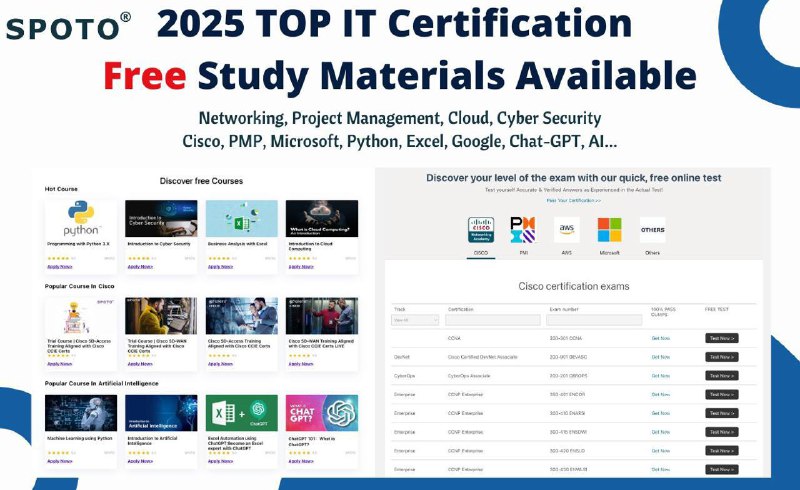
Task: Click Test Now for the CCNA row
Action: click(721, 338)
